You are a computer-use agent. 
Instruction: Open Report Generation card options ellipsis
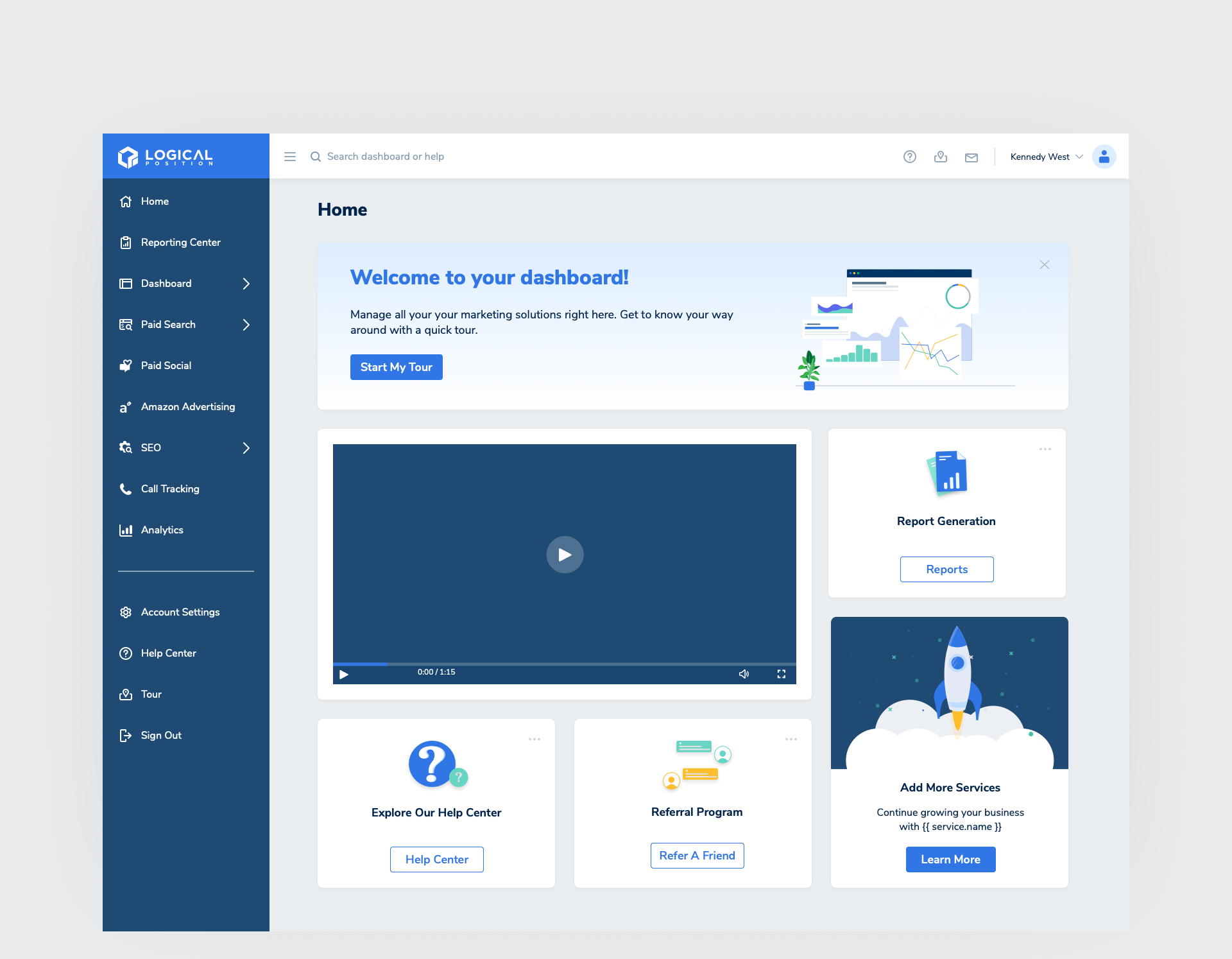(x=1045, y=449)
